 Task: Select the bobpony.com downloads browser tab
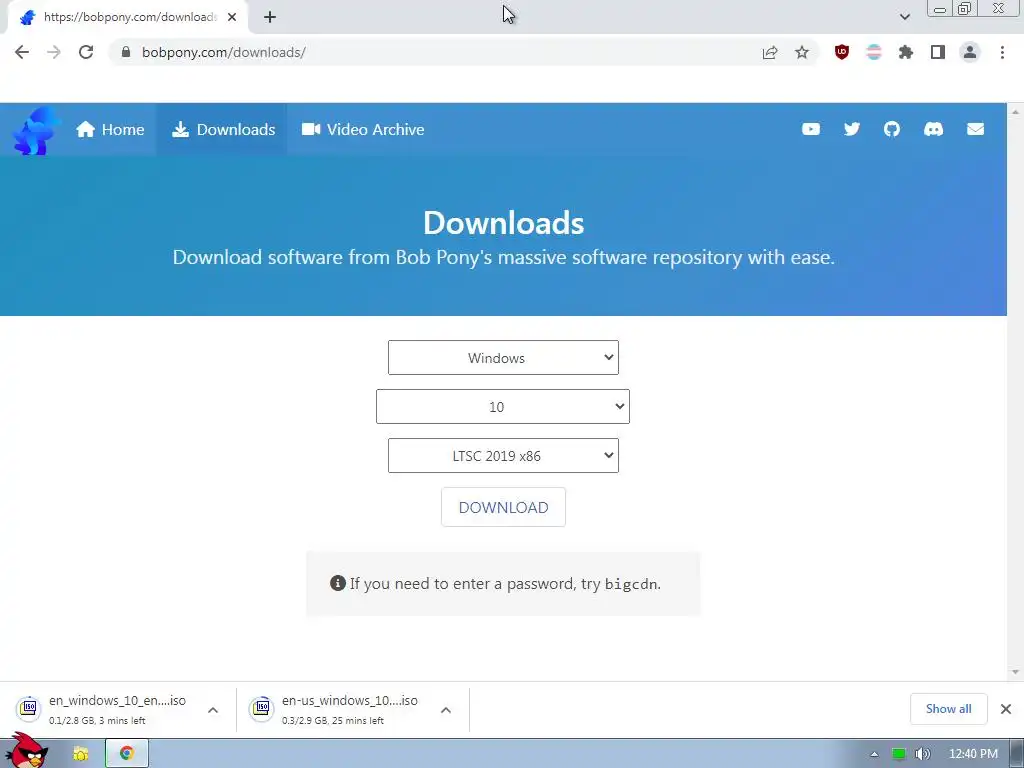coord(127,17)
